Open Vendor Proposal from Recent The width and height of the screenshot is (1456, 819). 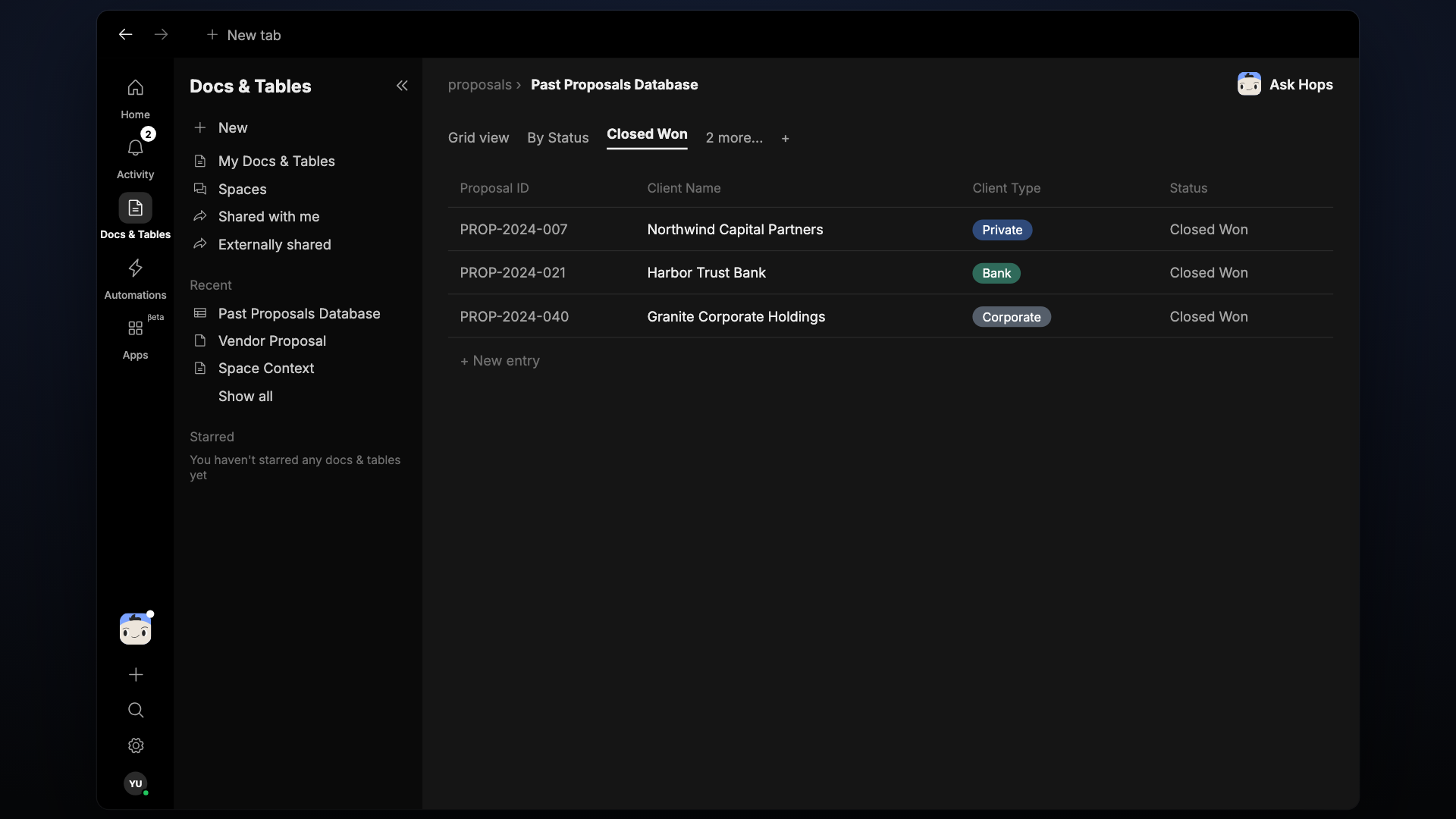pos(272,340)
